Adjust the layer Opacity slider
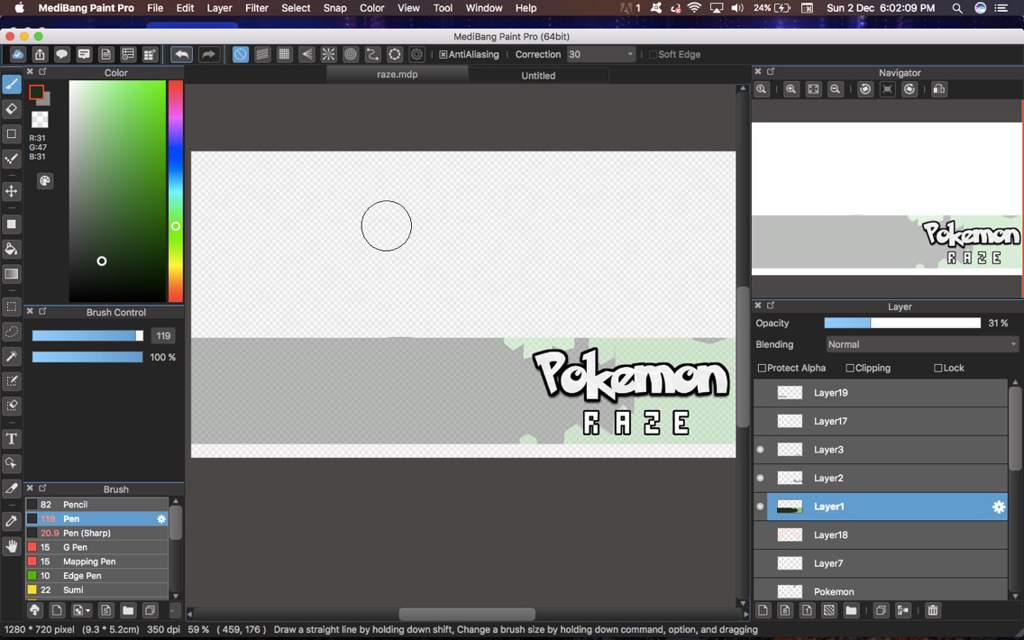 coord(902,323)
